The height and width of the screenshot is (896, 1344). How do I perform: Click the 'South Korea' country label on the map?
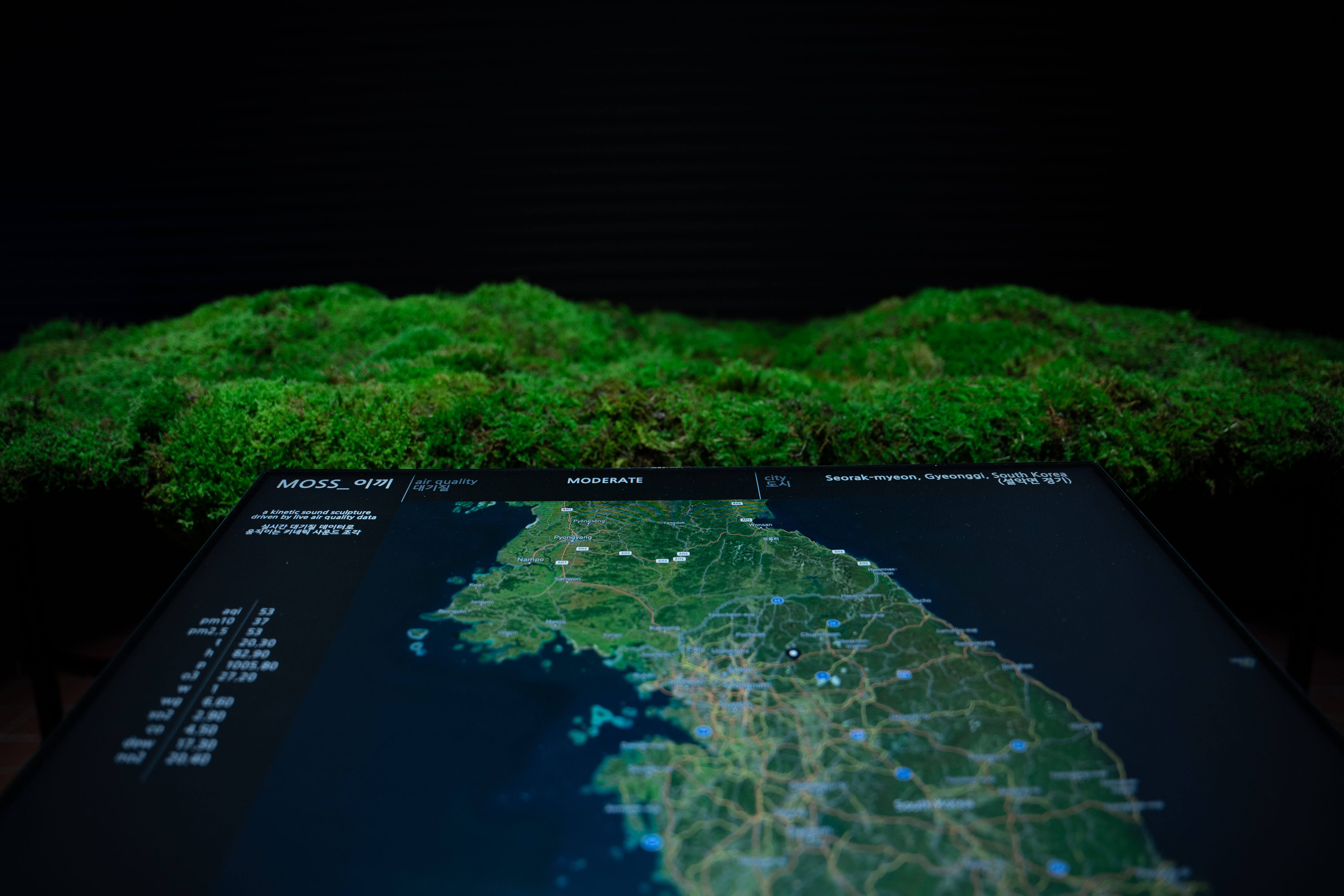[x=934, y=805]
